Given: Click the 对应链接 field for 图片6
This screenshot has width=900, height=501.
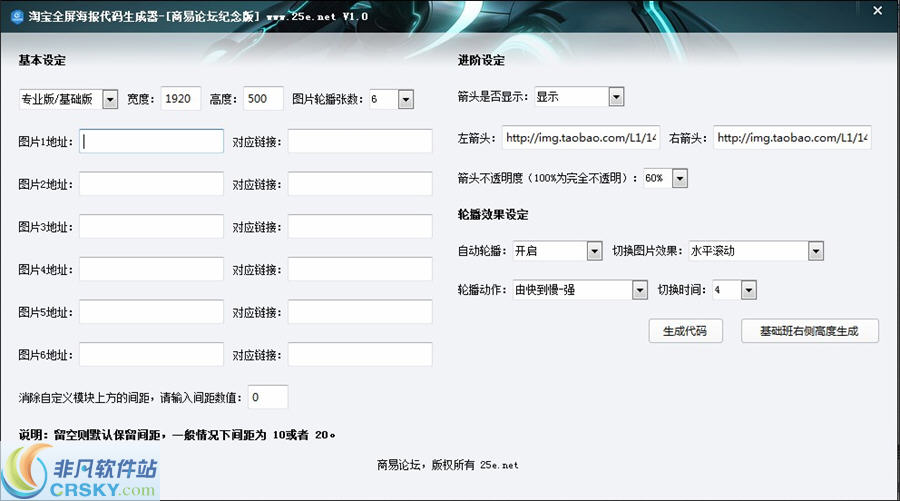Looking at the screenshot, I should (360, 355).
